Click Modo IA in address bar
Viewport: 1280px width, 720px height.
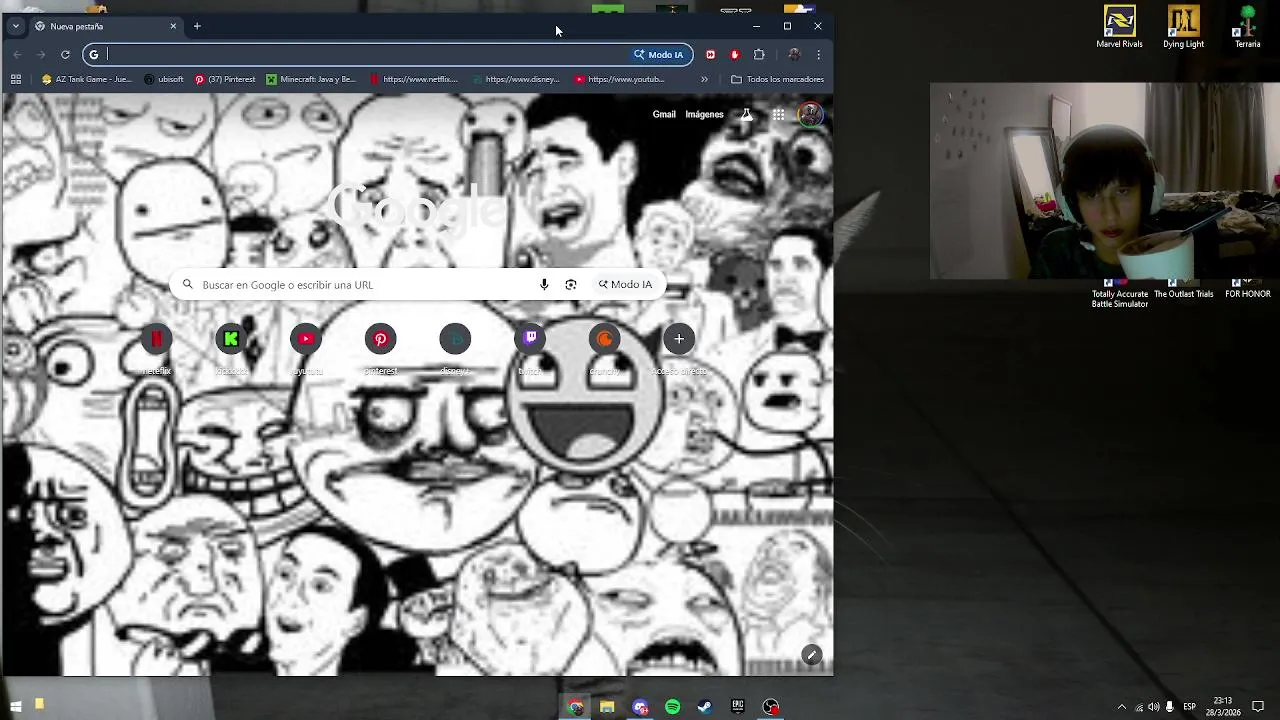click(659, 55)
